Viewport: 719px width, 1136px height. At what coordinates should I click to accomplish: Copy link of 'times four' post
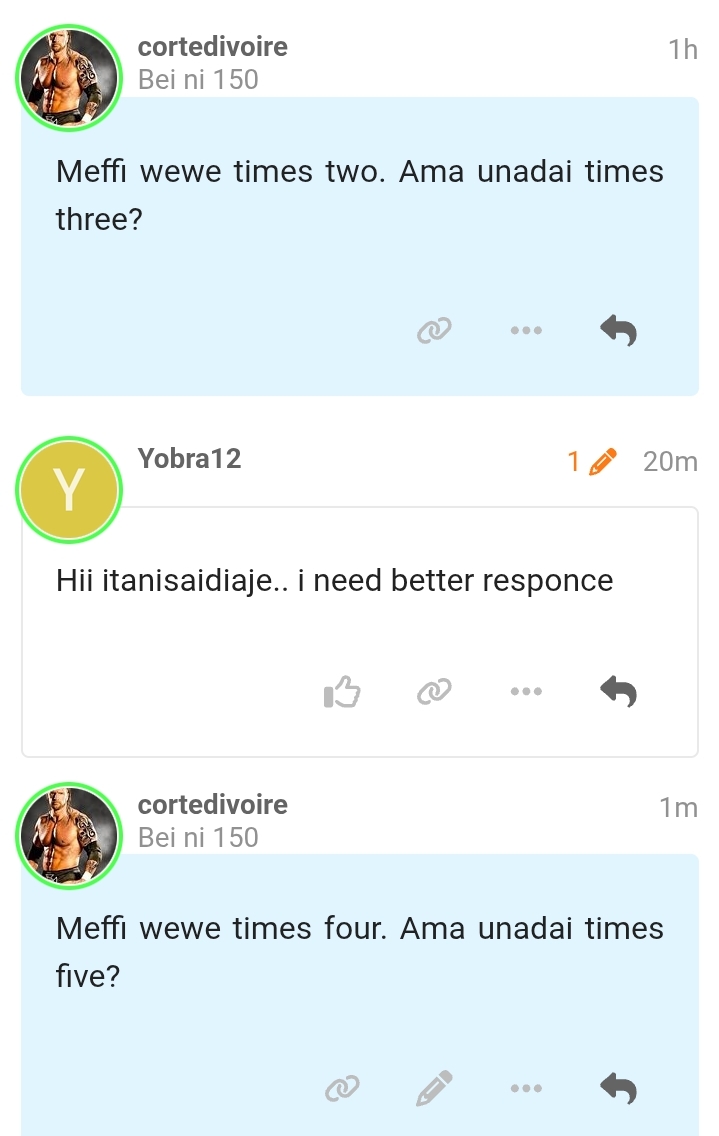tap(343, 1087)
